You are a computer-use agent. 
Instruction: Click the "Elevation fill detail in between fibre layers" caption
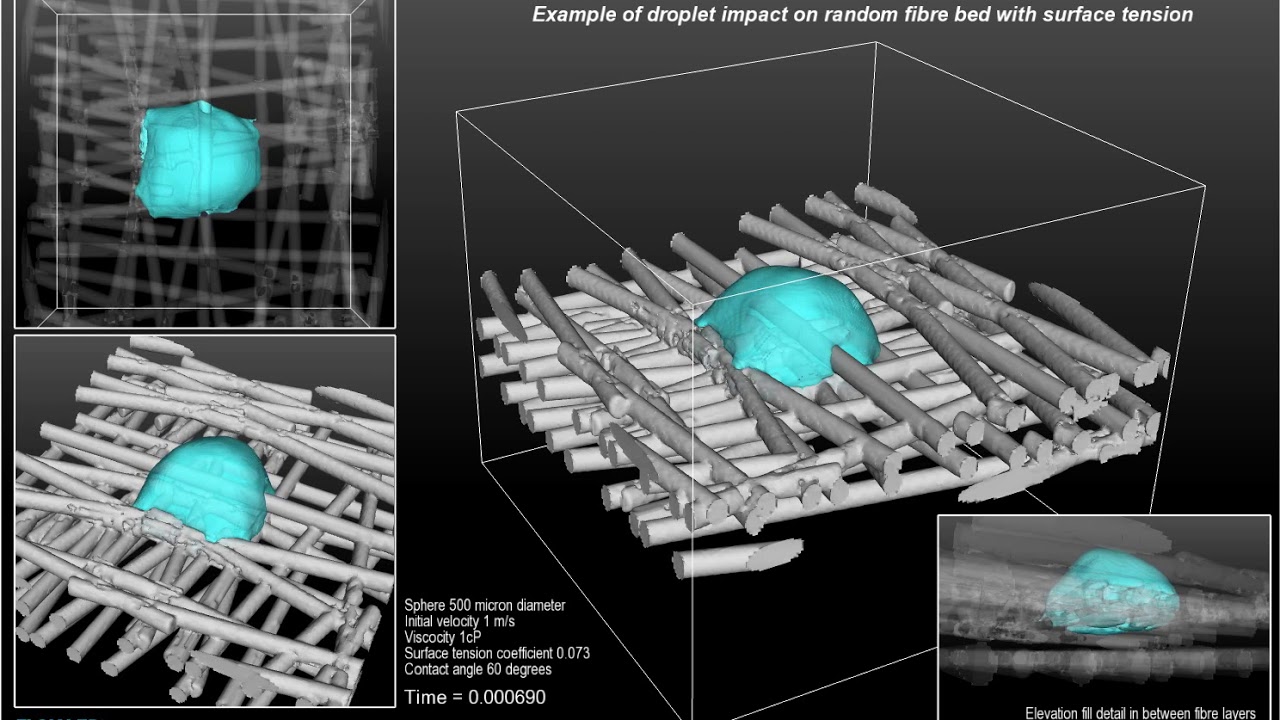pyautogui.click(x=1140, y=713)
